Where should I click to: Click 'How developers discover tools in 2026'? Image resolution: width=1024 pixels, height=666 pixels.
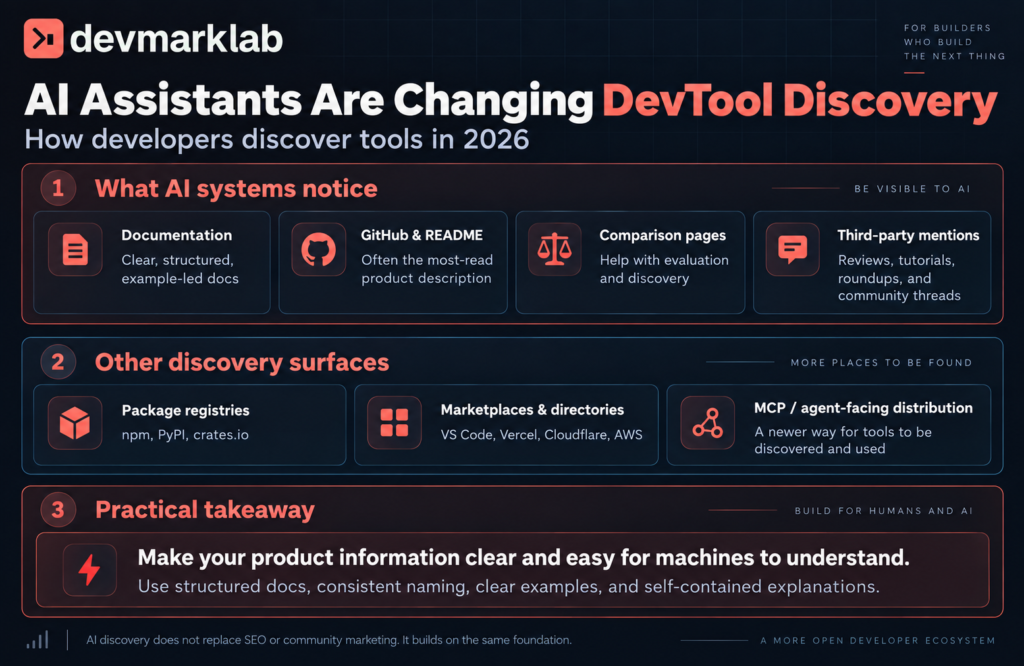(277, 139)
